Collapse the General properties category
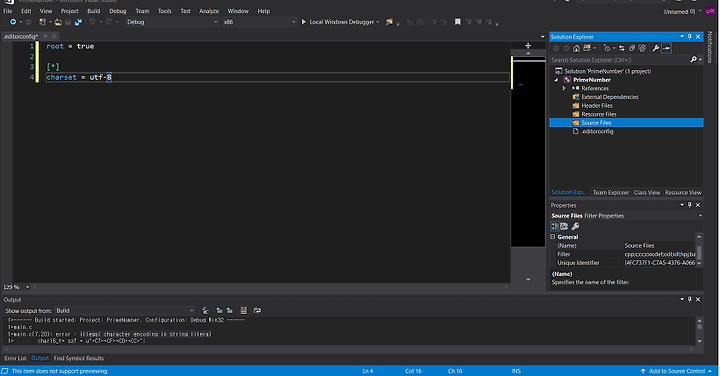 click(x=553, y=237)
